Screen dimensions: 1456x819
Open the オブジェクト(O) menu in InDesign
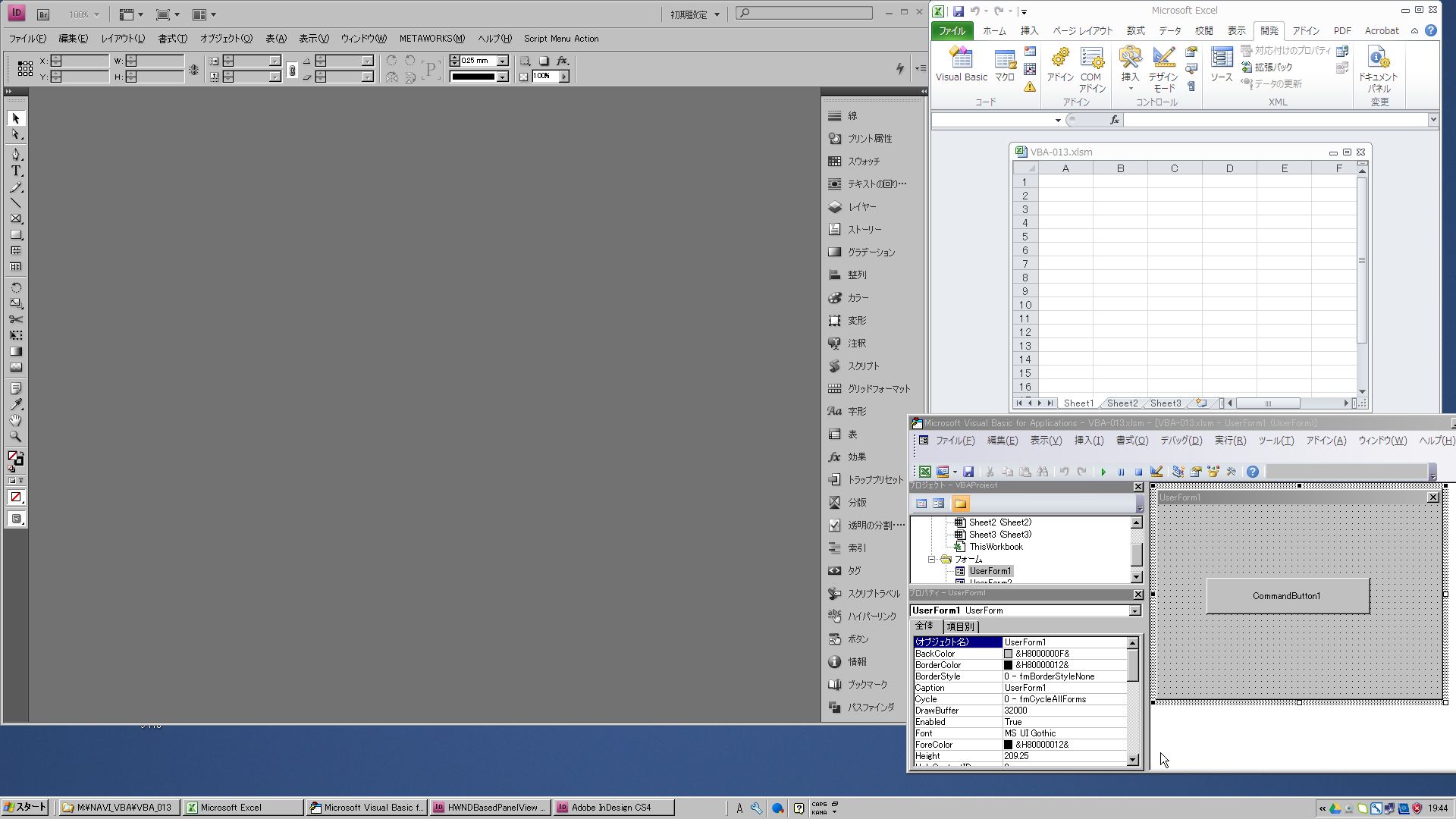click(226, 39)
